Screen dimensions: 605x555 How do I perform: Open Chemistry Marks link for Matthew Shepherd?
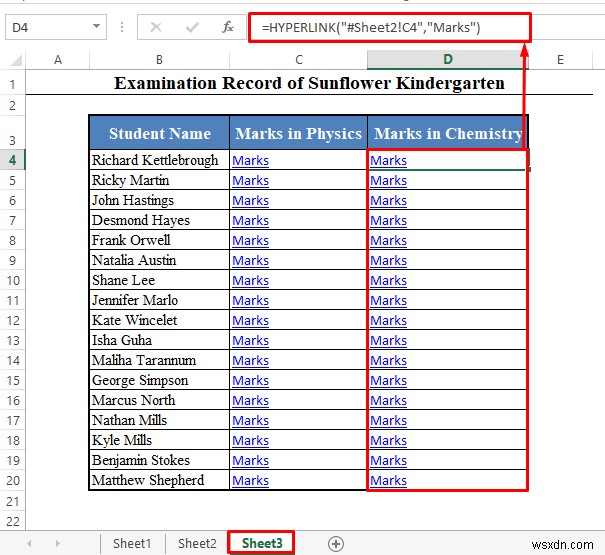pyautogui.click(x=388, y=481)
